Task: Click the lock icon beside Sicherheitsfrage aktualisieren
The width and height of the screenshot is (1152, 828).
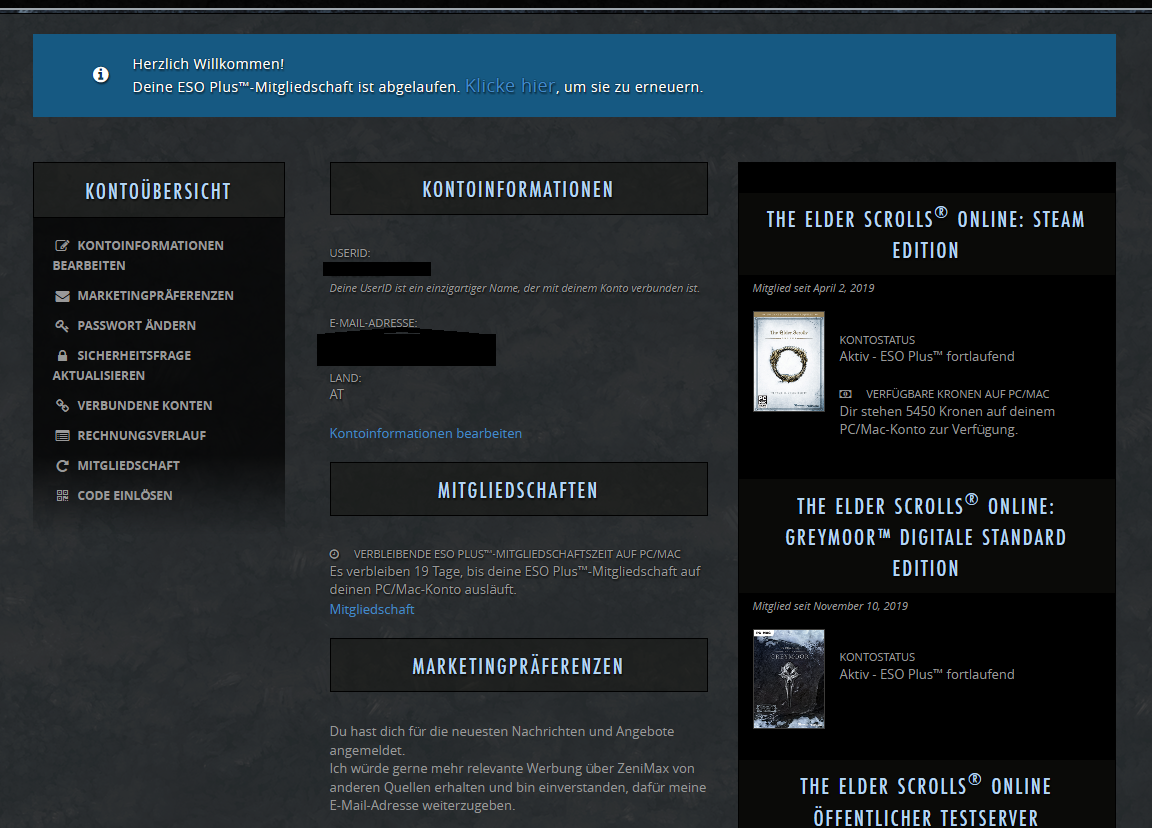Action: coord(62,356)
